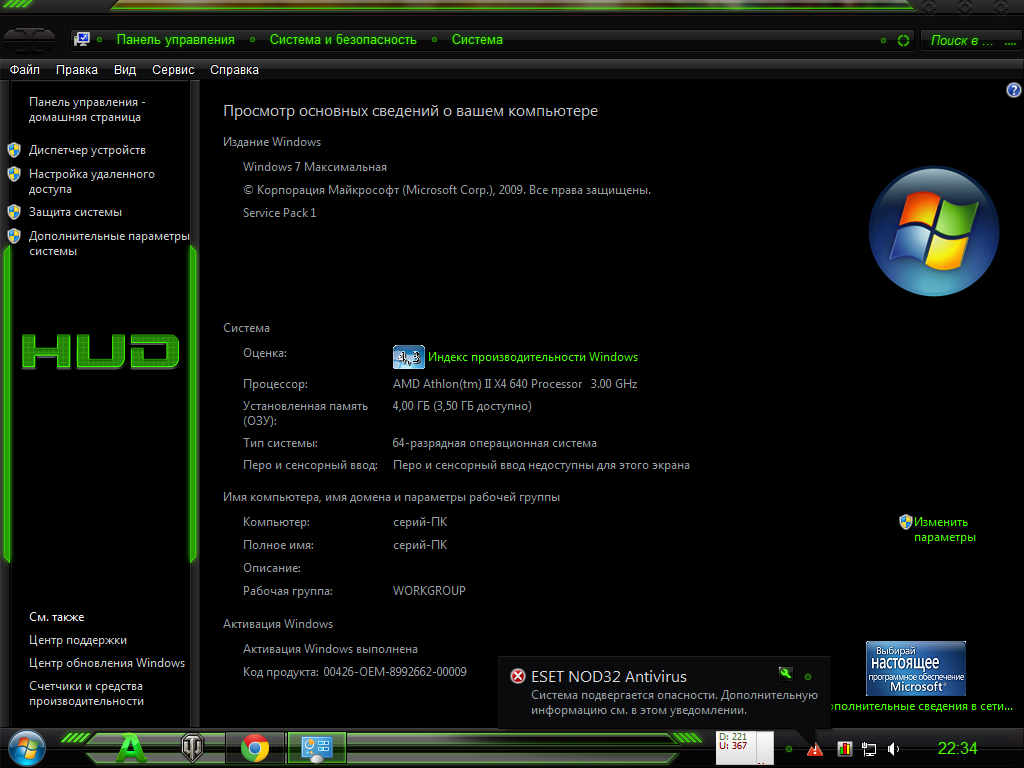Open the Вид menu
The image size is (1024, 768).
(x=125, y=70)
